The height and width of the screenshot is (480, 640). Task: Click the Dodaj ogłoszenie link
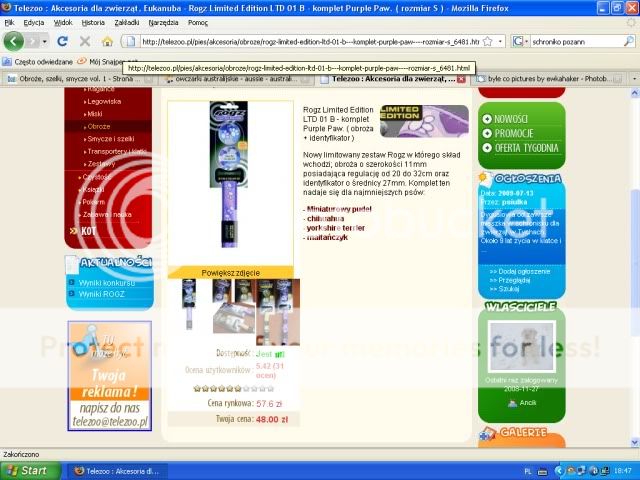(x=518, y=272)
